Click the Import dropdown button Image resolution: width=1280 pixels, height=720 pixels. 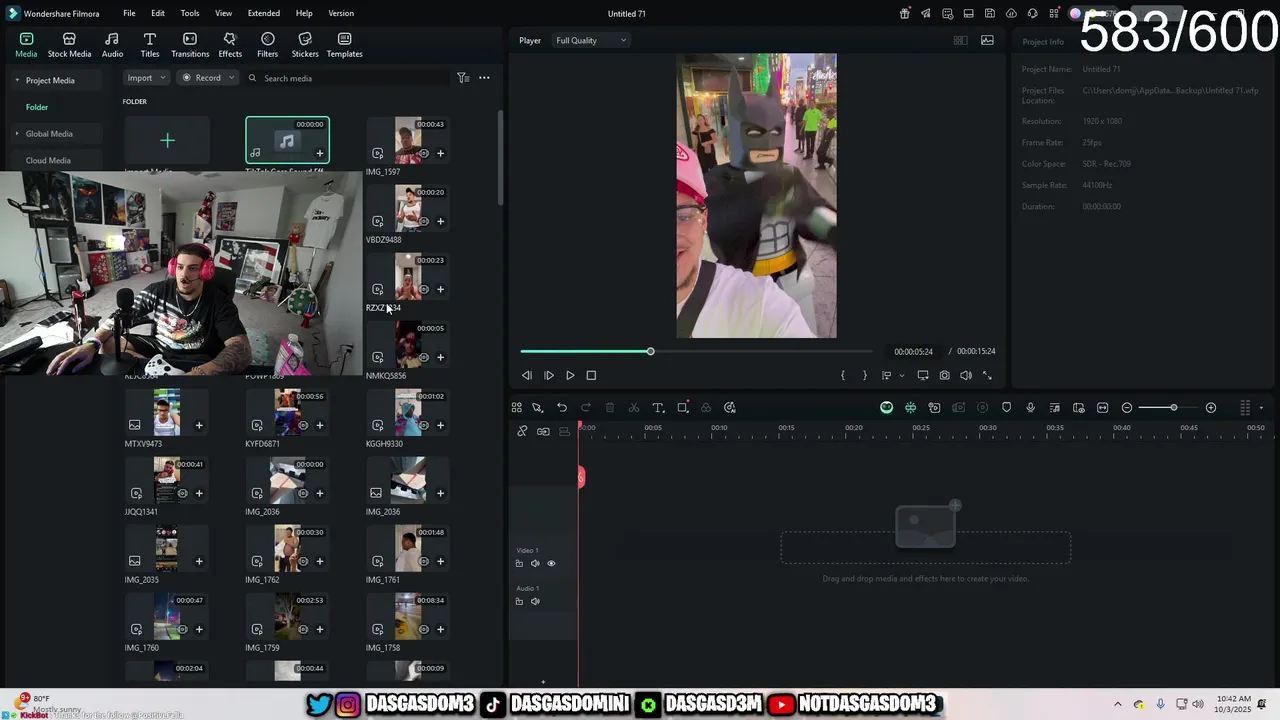[145, 78]
